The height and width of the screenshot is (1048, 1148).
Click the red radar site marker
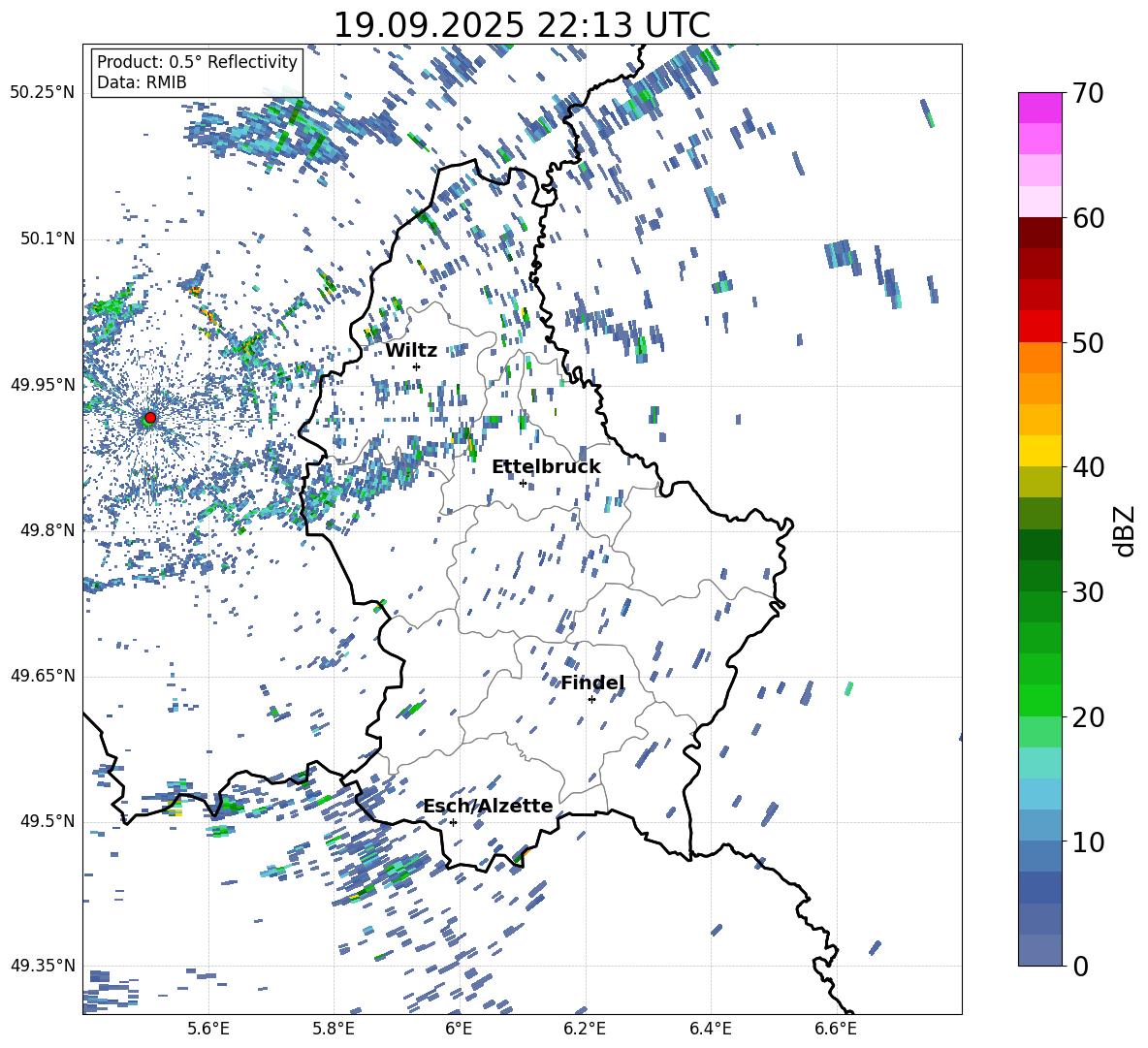[150, 418]
